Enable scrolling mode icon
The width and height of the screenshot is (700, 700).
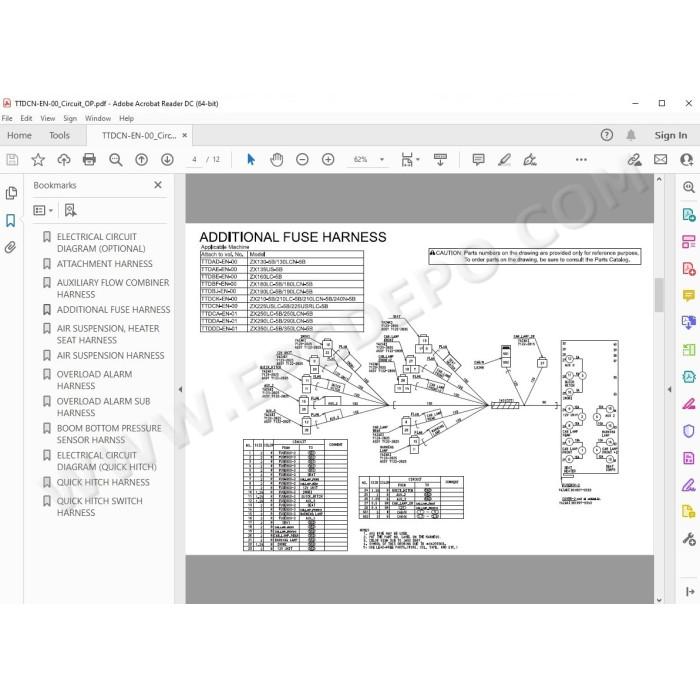click(440, 159)
